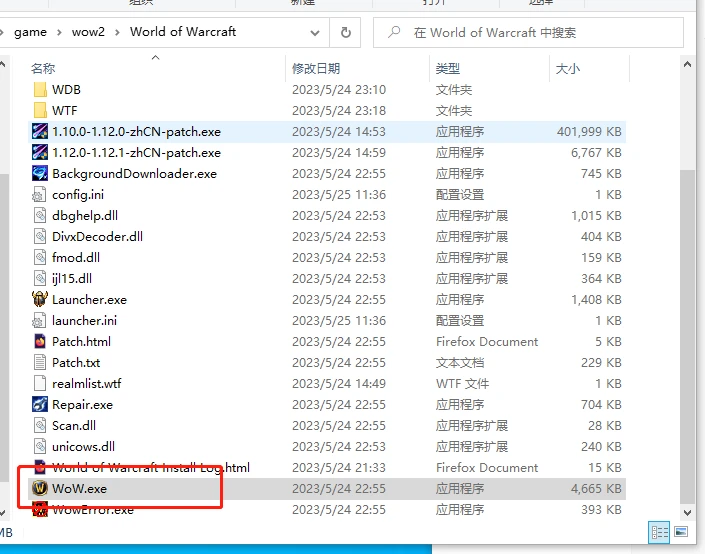Select the file name WoW.exe
The width and height of the screenshot is (705, 554).
pos(80,488)
